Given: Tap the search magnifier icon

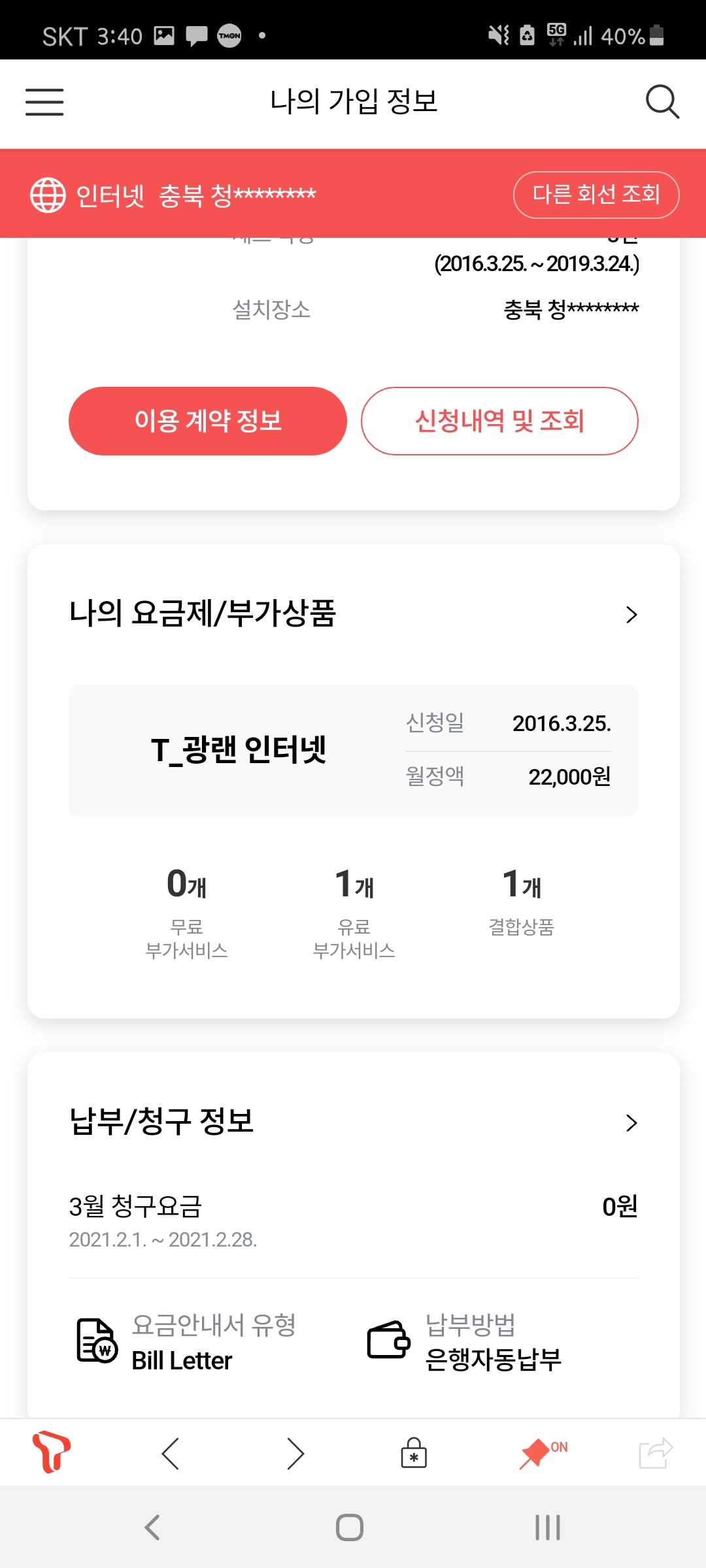Looking at the screenshot, I should pos(662,102).
